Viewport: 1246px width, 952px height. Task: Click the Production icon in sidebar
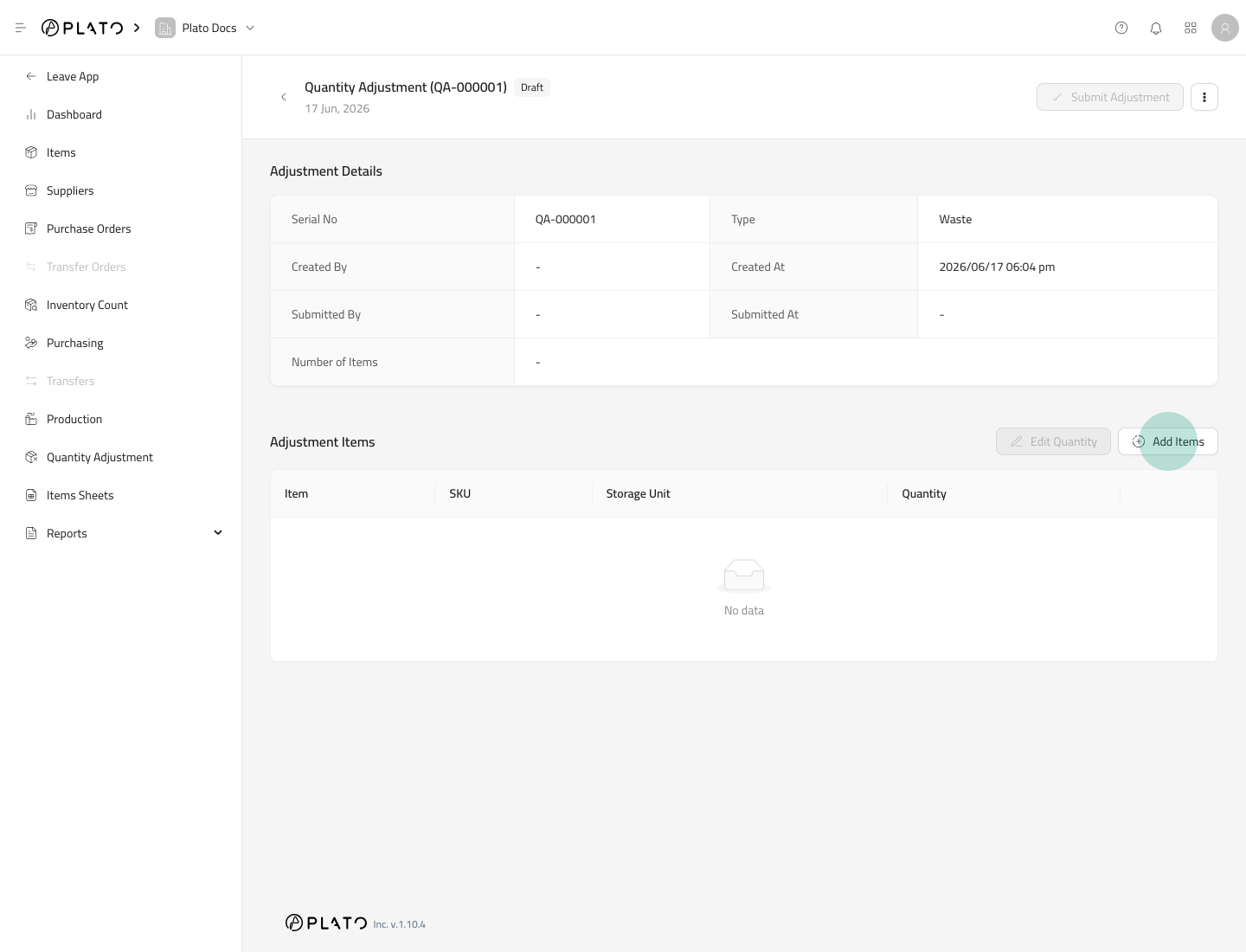click(x=31, y=419)
